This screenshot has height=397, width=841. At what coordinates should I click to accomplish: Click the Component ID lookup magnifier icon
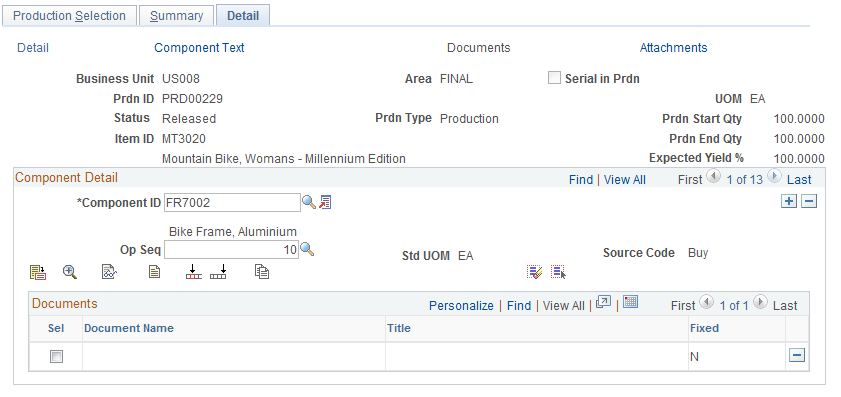pyautogui.click(x=308, y=202)
